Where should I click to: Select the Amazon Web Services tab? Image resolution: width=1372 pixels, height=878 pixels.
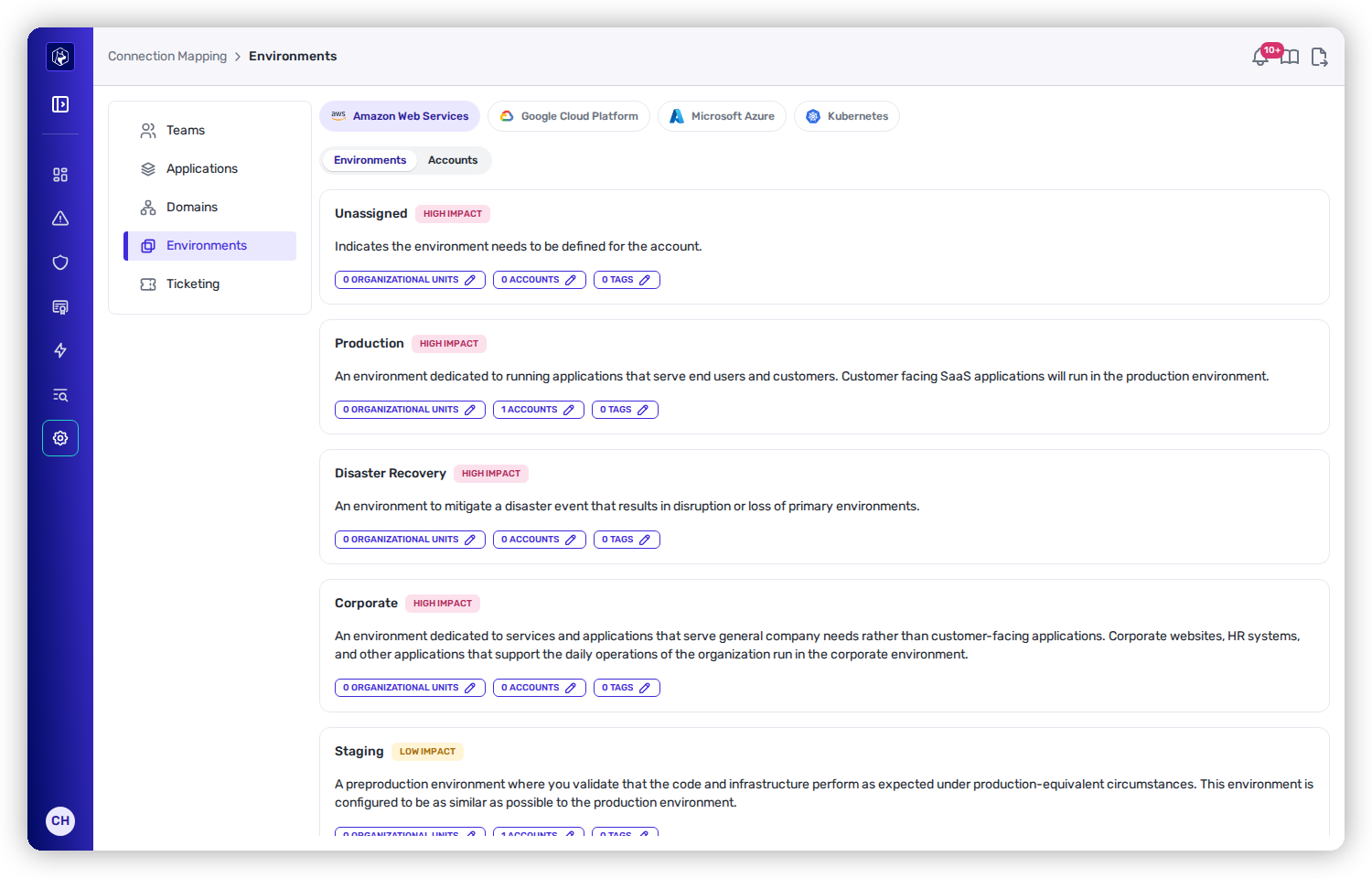(x=400, y=116)
